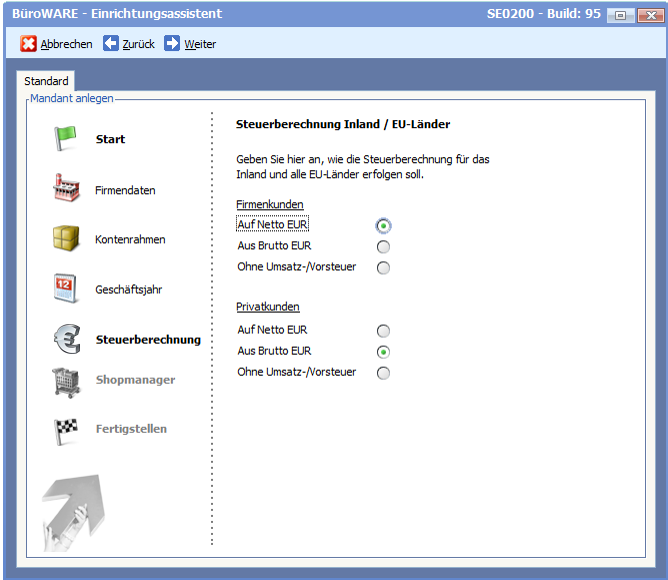Select Privatkunden Ohne Umsatz-/Vorsteuer radio

pos(383,373)
